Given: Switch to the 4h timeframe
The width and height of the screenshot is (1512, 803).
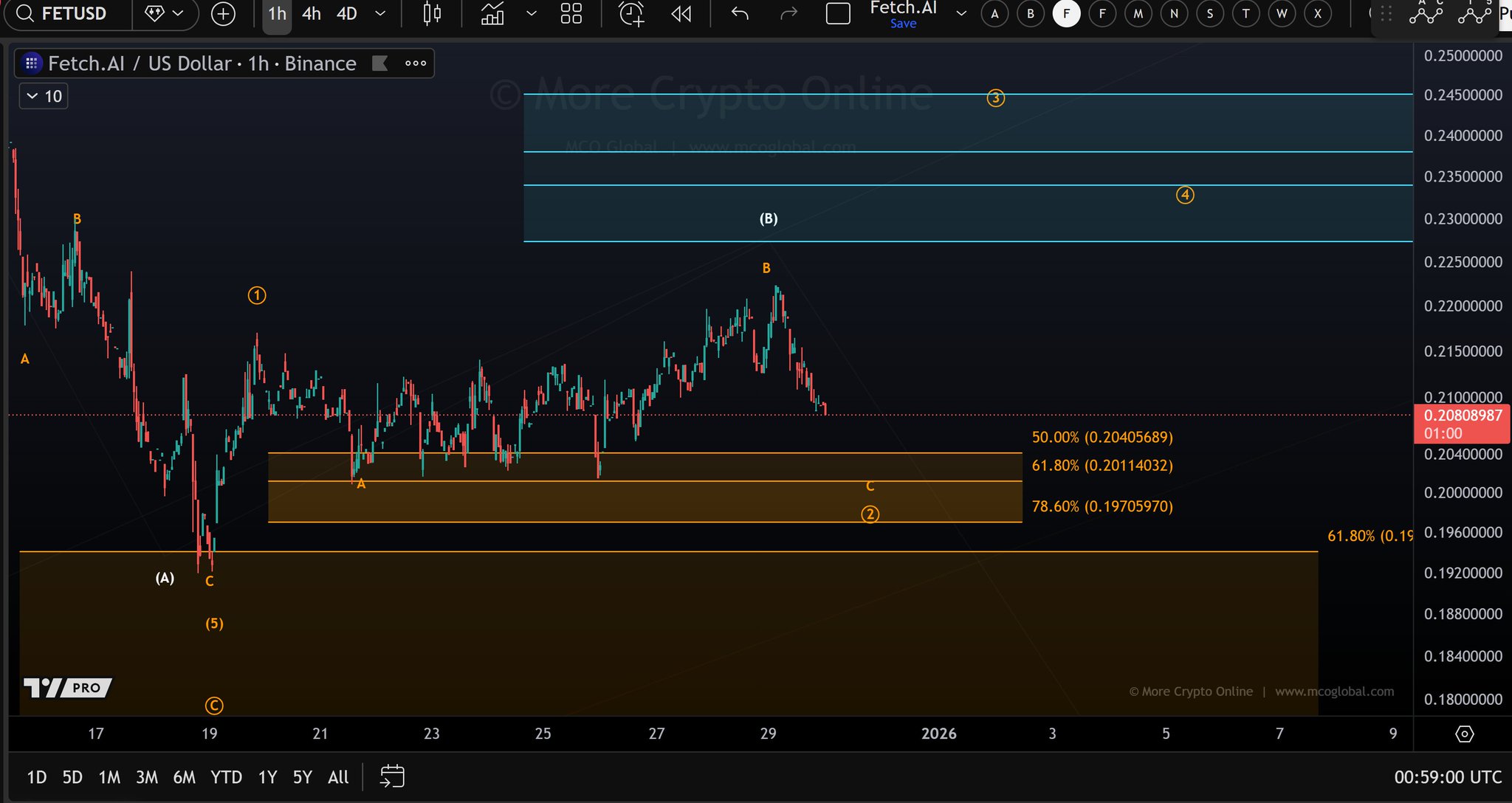Looking at the screenshot, I should click(x=312, y=13).
